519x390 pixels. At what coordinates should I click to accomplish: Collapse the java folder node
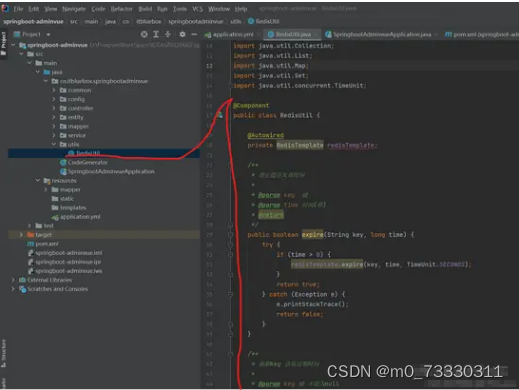tap(38, 72)
